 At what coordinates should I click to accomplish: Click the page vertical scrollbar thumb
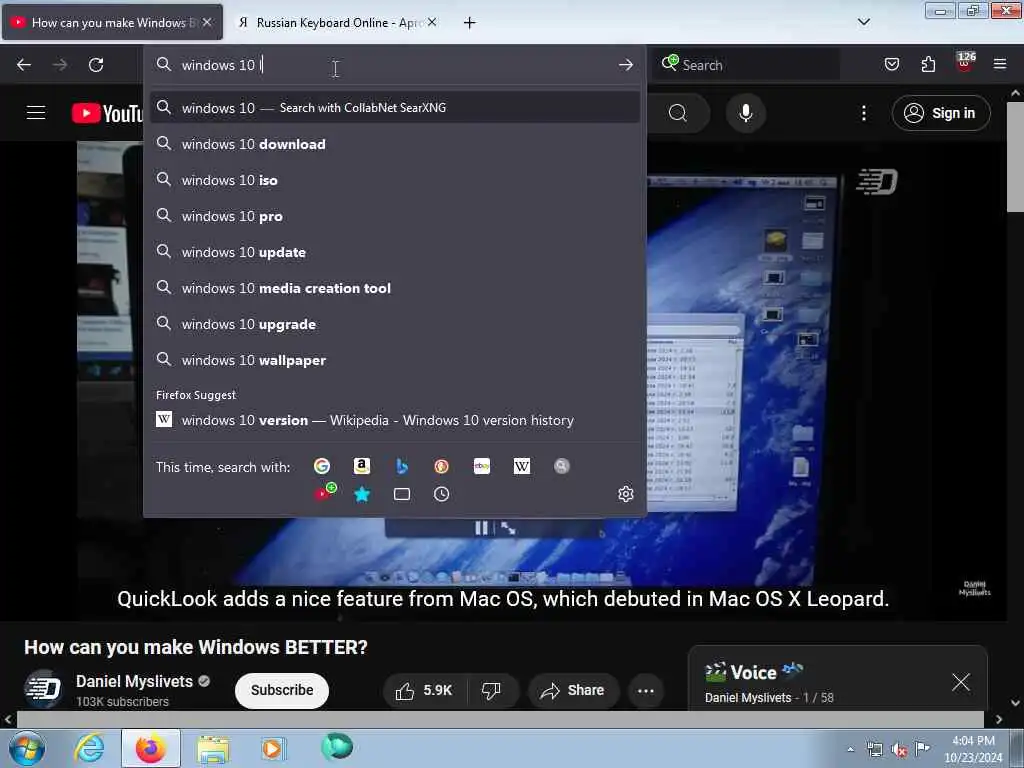click(x=1015, y=157)
